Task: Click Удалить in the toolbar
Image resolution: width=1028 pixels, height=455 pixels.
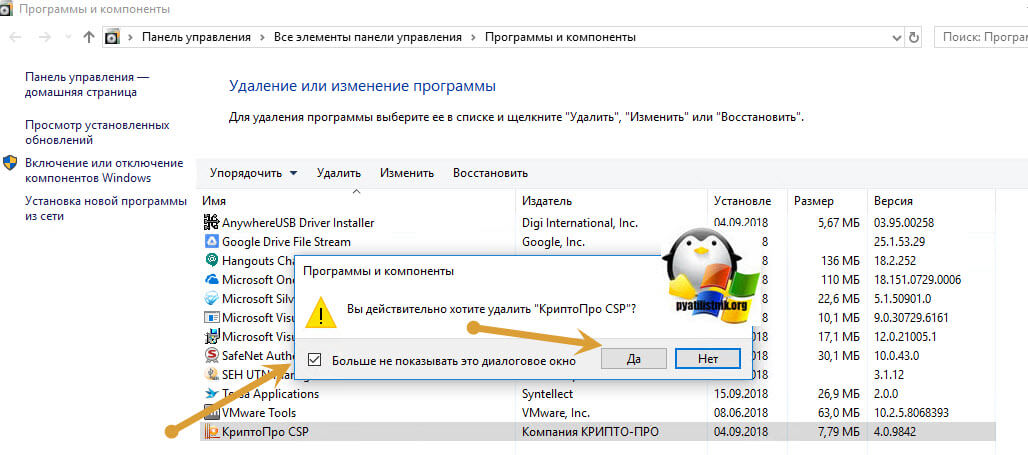Action: tap(338, 173)
